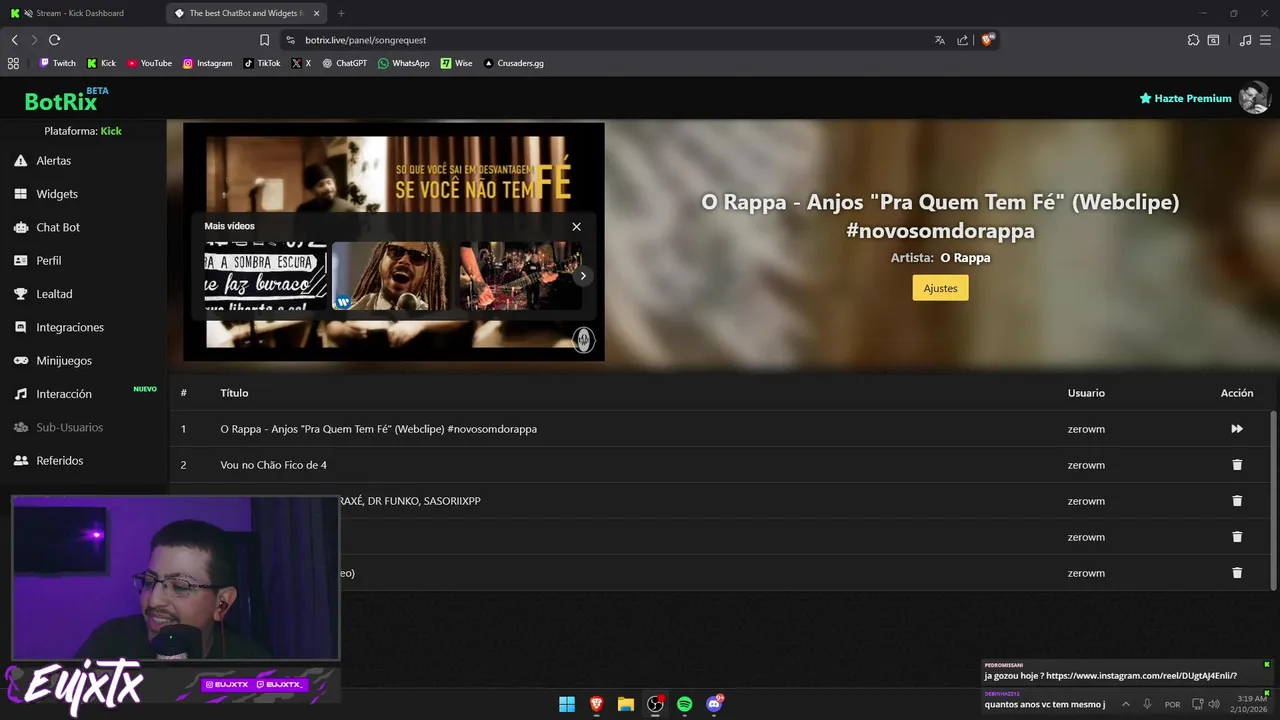The height and width of the screenshot is (720, 1280).
Task: Click the Referidos users icon
Action: (x=21, y=461)
